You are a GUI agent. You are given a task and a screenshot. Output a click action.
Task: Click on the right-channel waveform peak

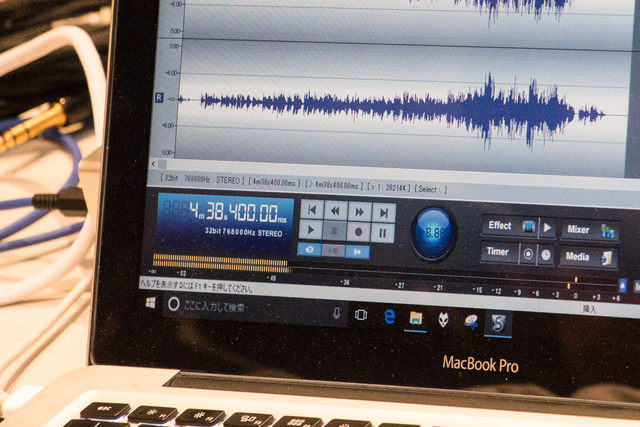488,108
